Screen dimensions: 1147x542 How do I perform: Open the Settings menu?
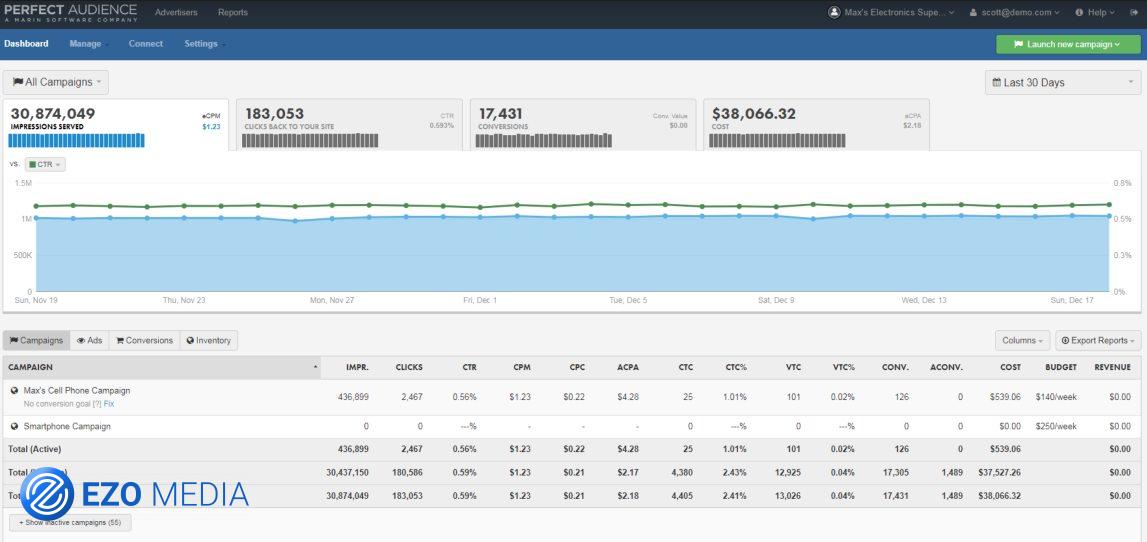(204, 44)
